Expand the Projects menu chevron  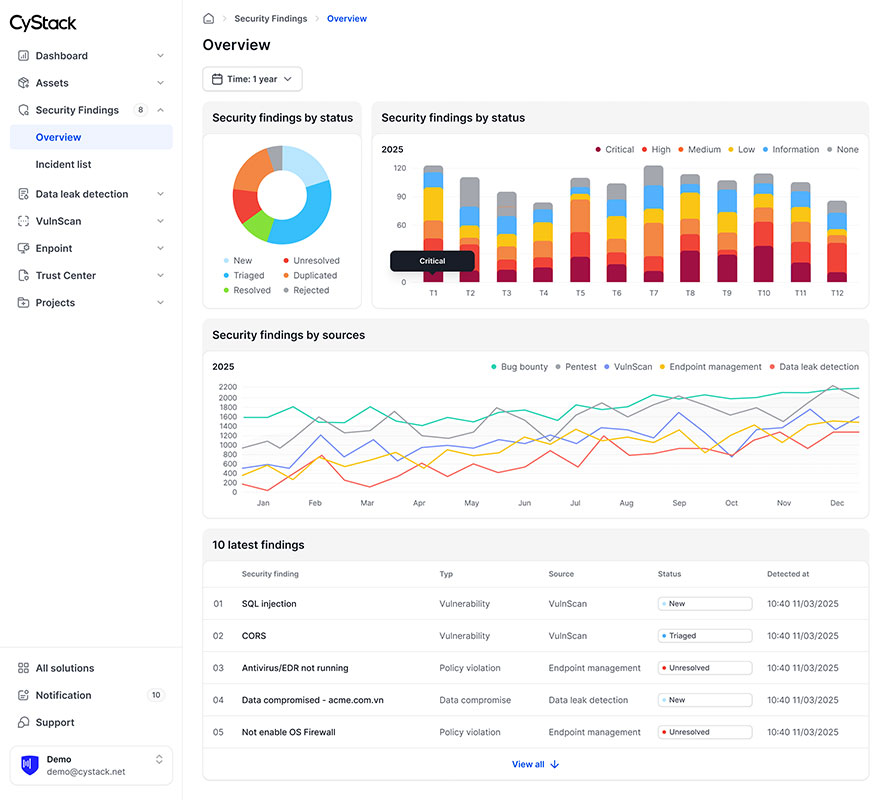click(160, 303)
